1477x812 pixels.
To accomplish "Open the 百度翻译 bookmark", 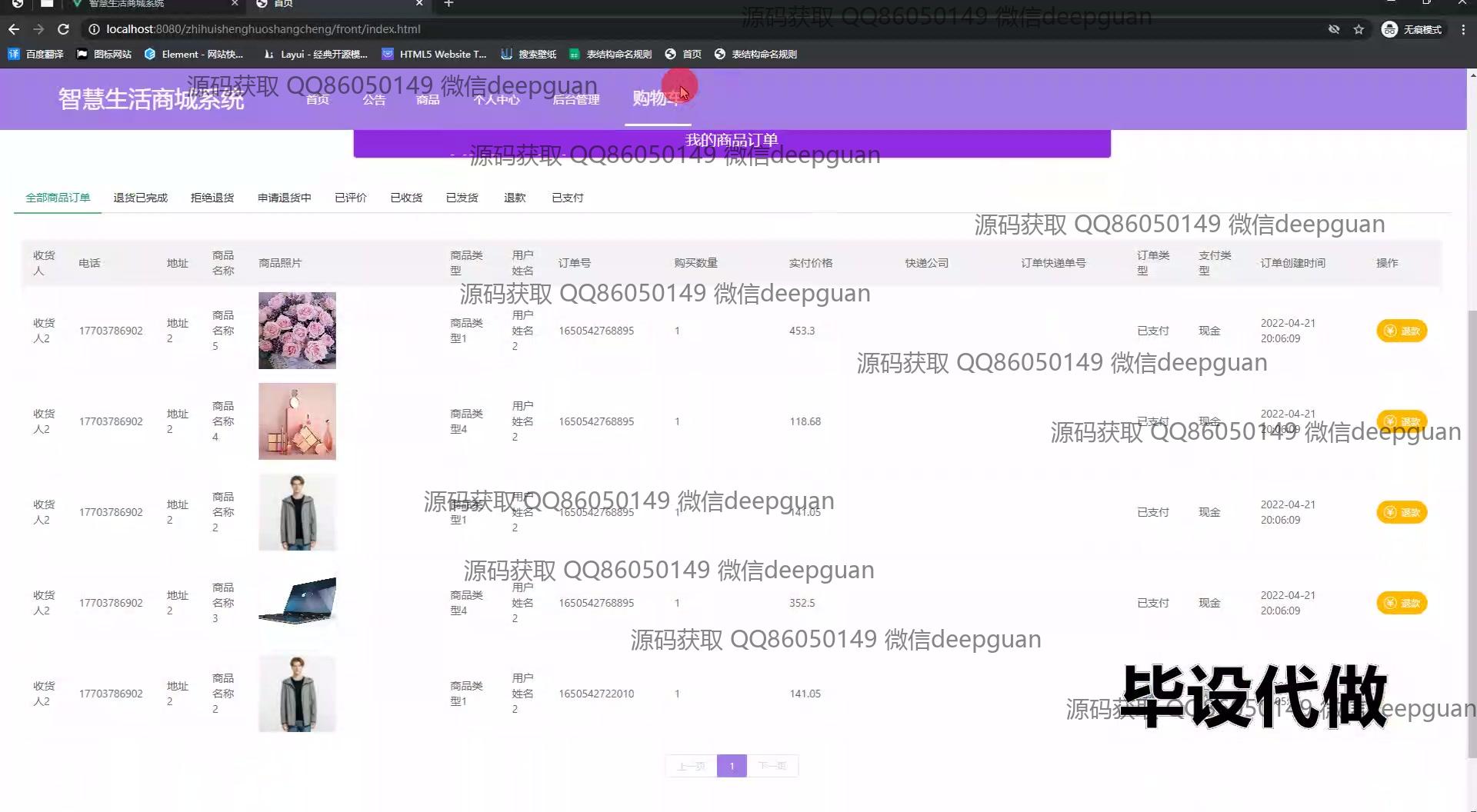I will pyautogui.click(x=36, y=54).
